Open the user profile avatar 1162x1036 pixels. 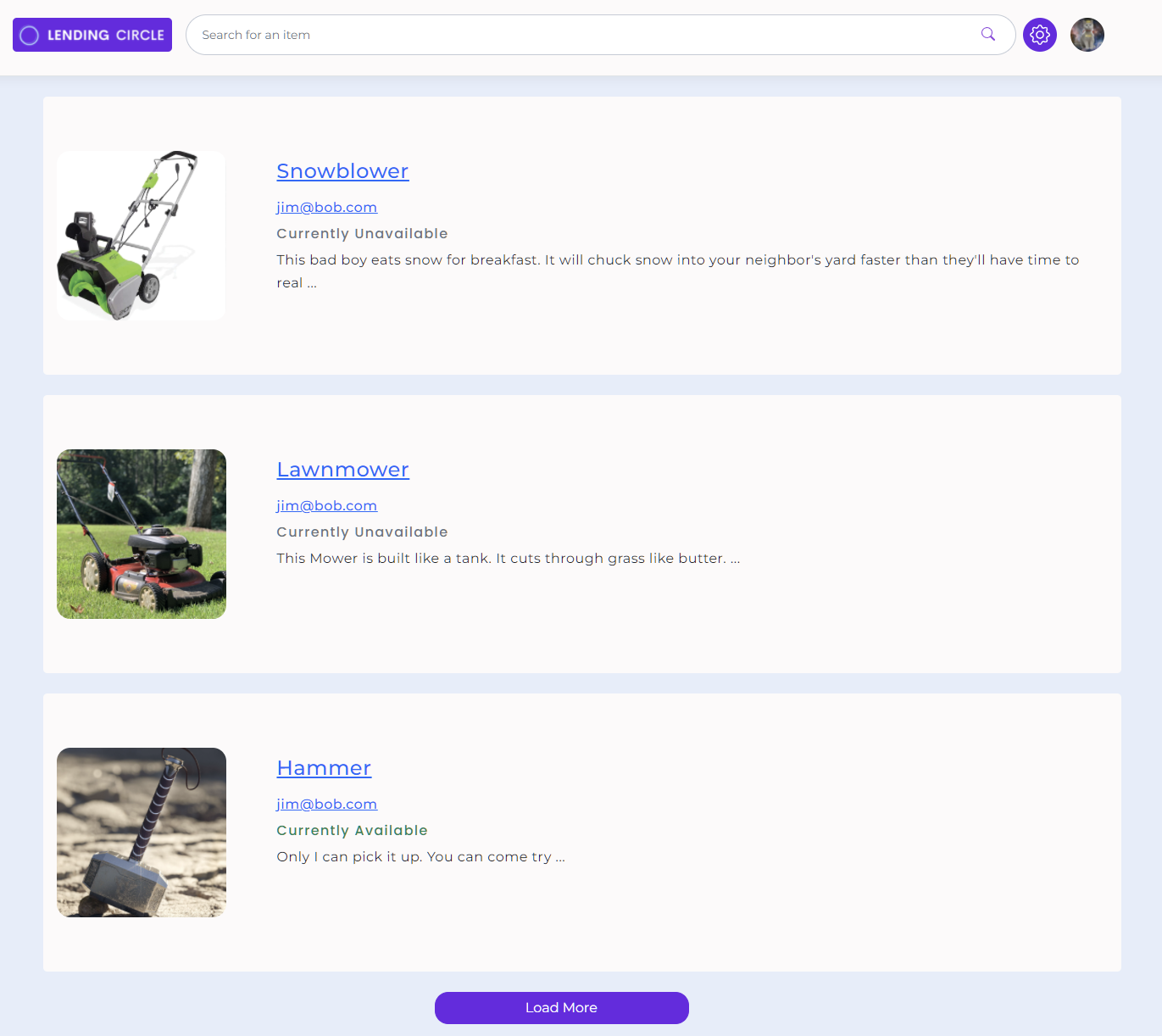click(1087, 35)
